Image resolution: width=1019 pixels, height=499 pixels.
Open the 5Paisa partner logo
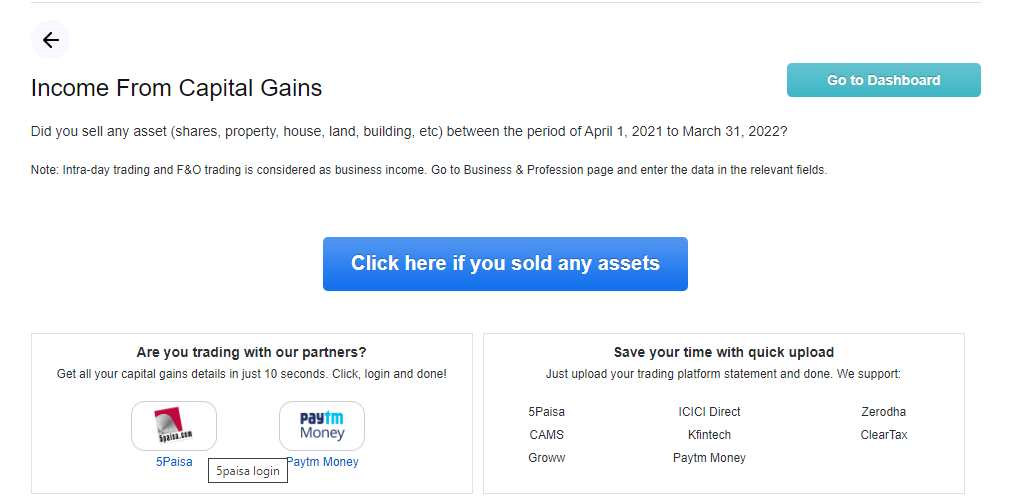(x=174, y=426)
